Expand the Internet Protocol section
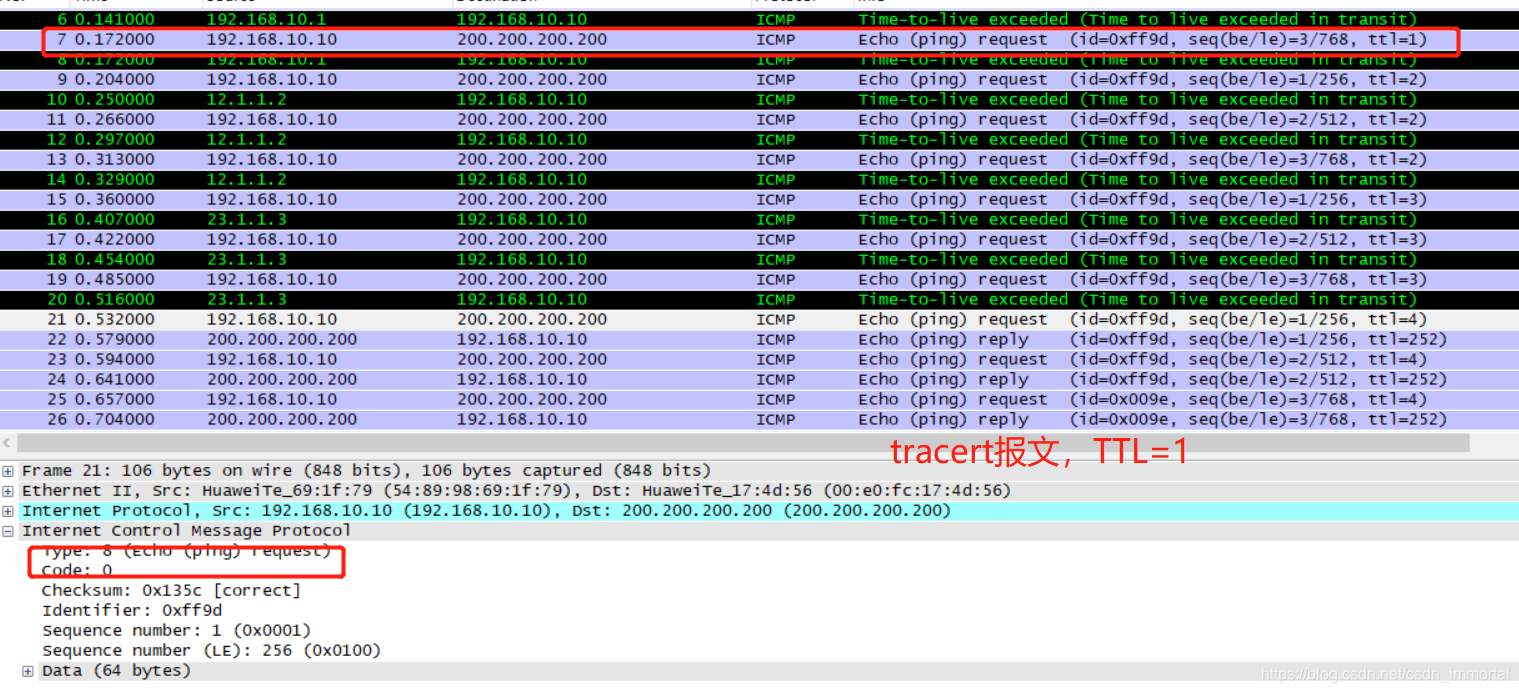The width and height of the screenshot is (1519, 693). [x=9, y=511]
